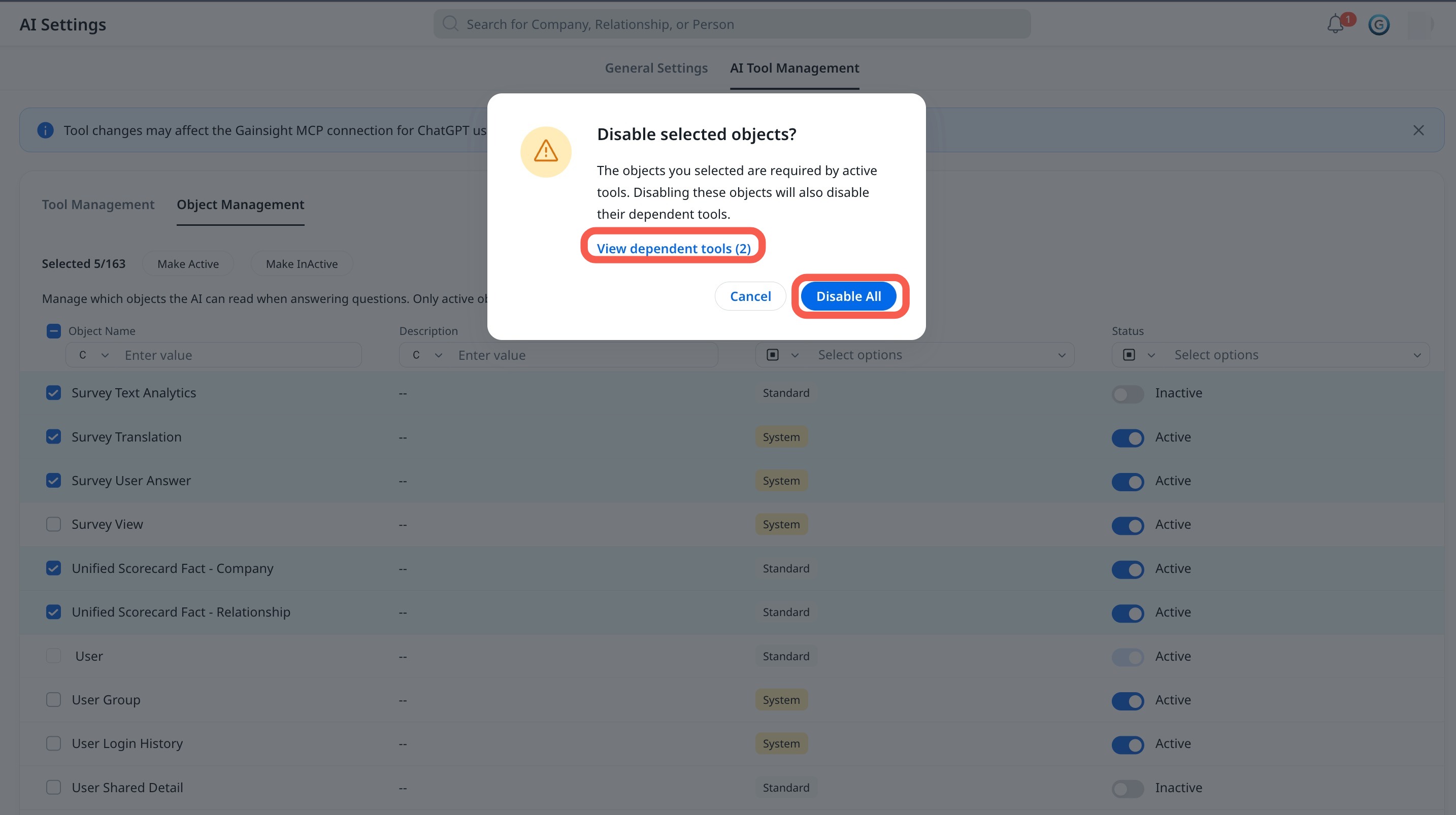Expand the Description filter operator dropdown
The height and width of the screenshot is (815, 1456).
point(427,355)
